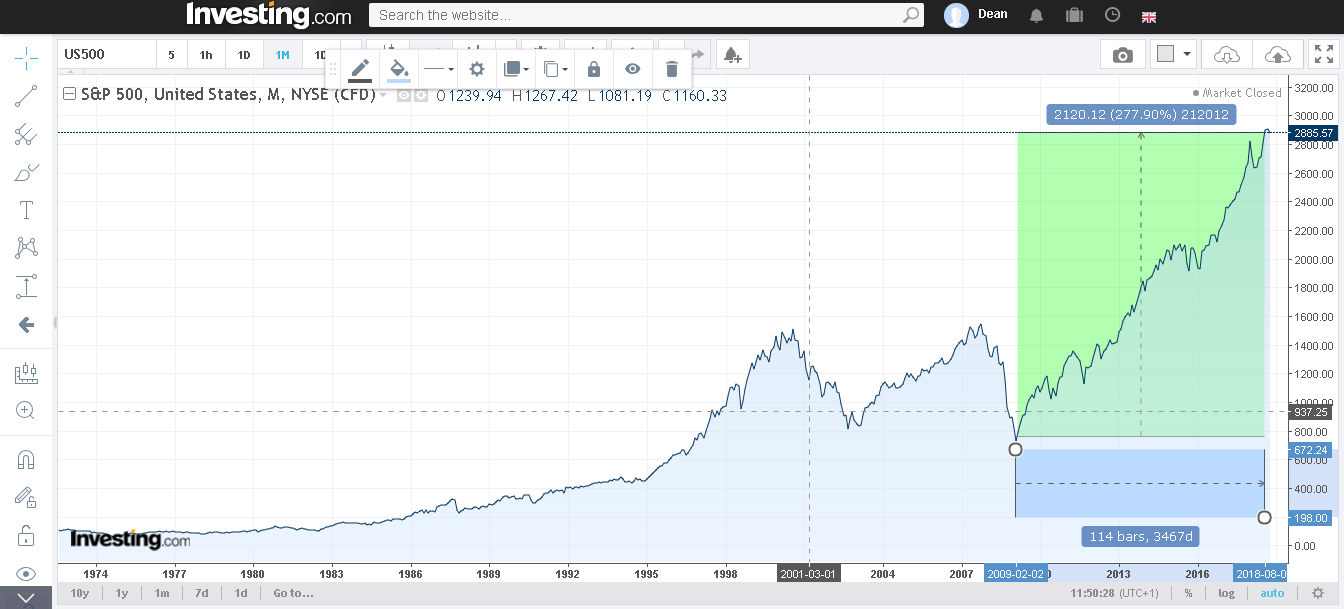Screen dimensions: 1344x609
Task: Open the pitchfork drawing tools
Action: click(x=26, y=134)
